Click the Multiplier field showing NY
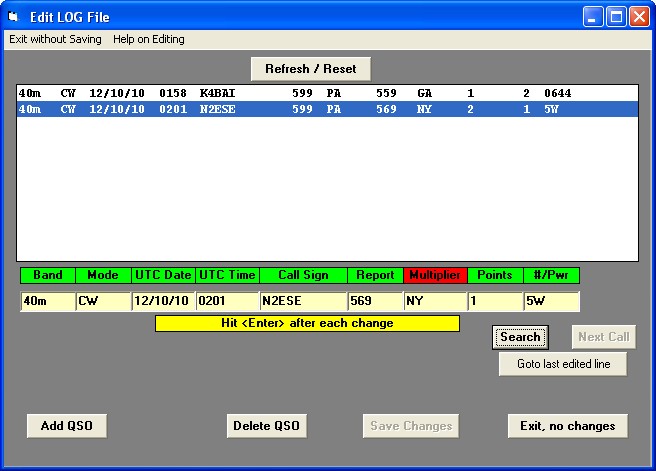656x471 pixels. click(434, 301)
